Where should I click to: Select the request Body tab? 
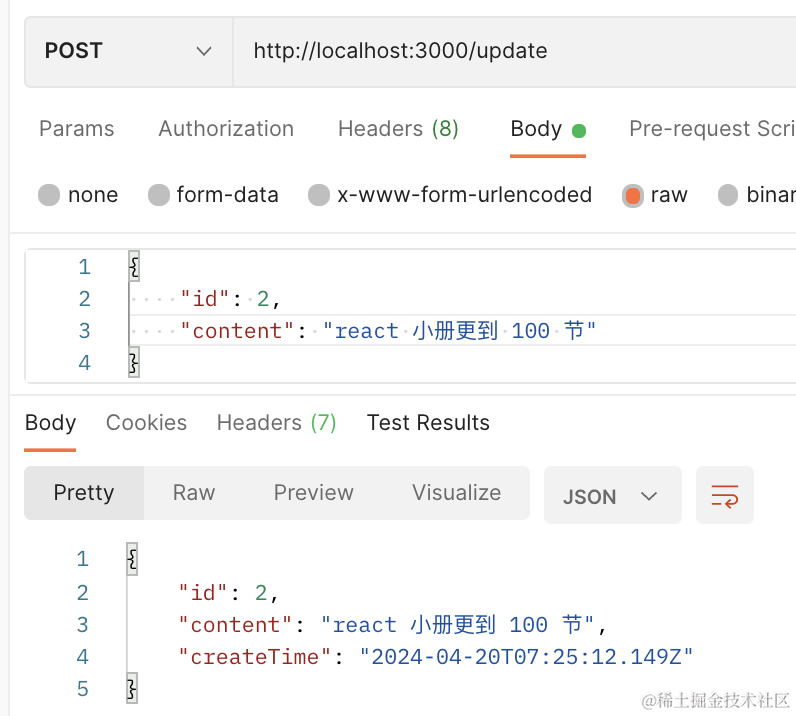coord(537,129)
